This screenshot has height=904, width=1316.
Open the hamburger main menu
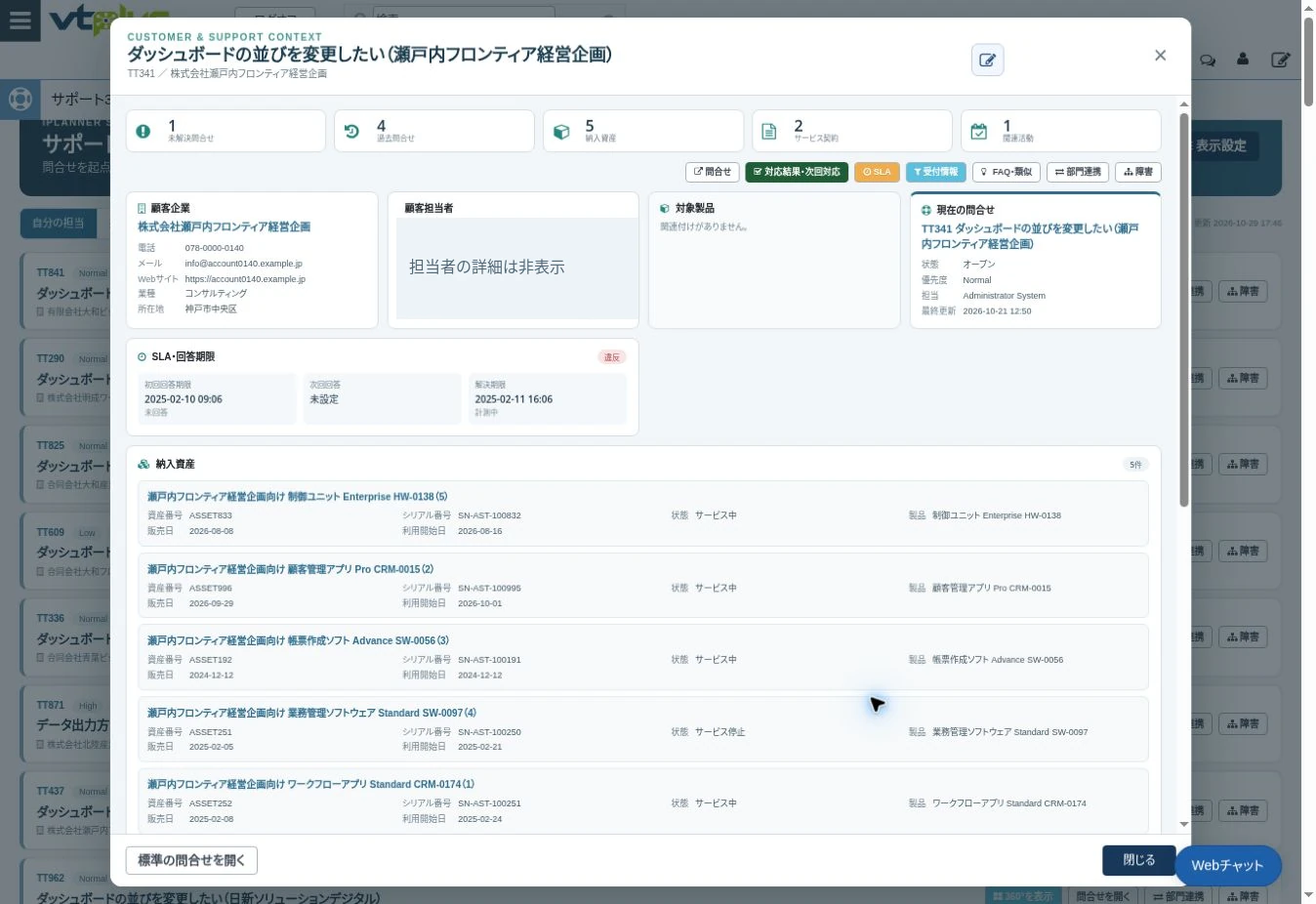pos(20,21)
